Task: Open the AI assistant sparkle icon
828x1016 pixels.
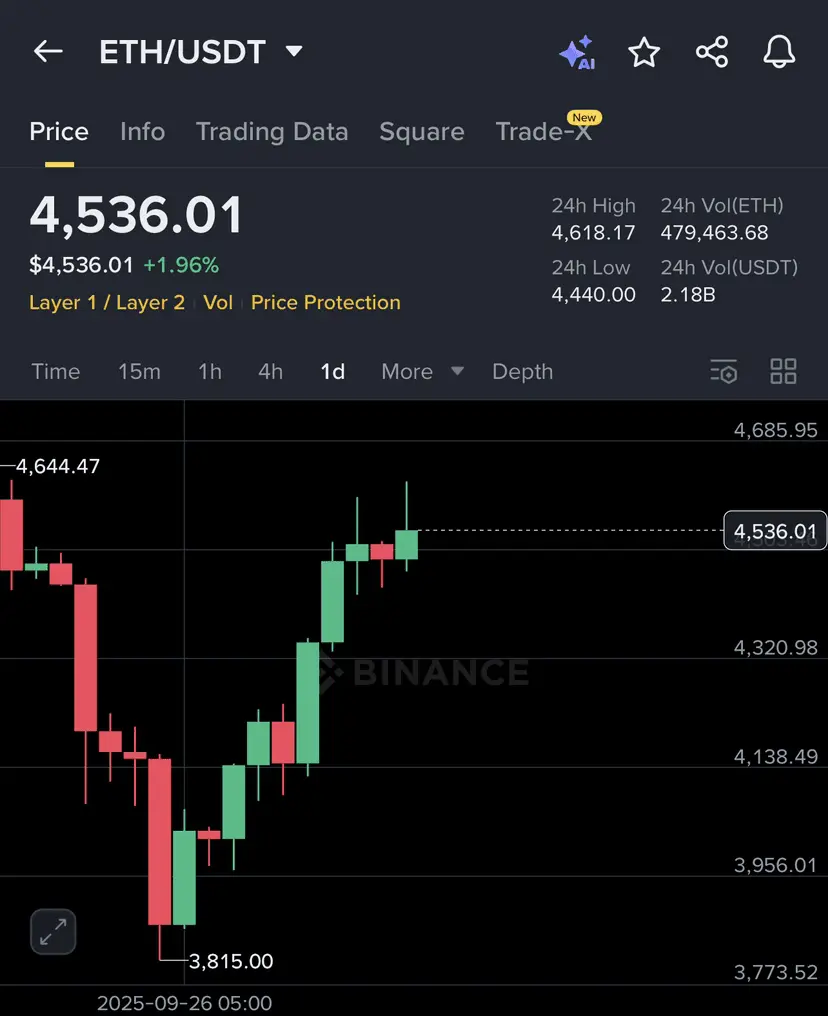Action: tap(577, 52)
